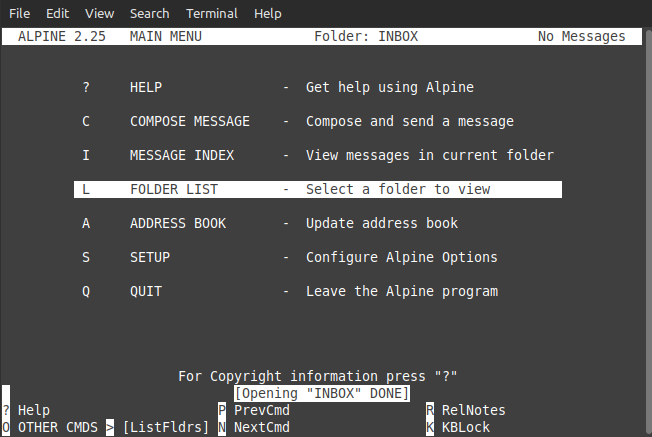Click 'View messages in current folder' description
The image size is (652, 437).
point(430,156)
